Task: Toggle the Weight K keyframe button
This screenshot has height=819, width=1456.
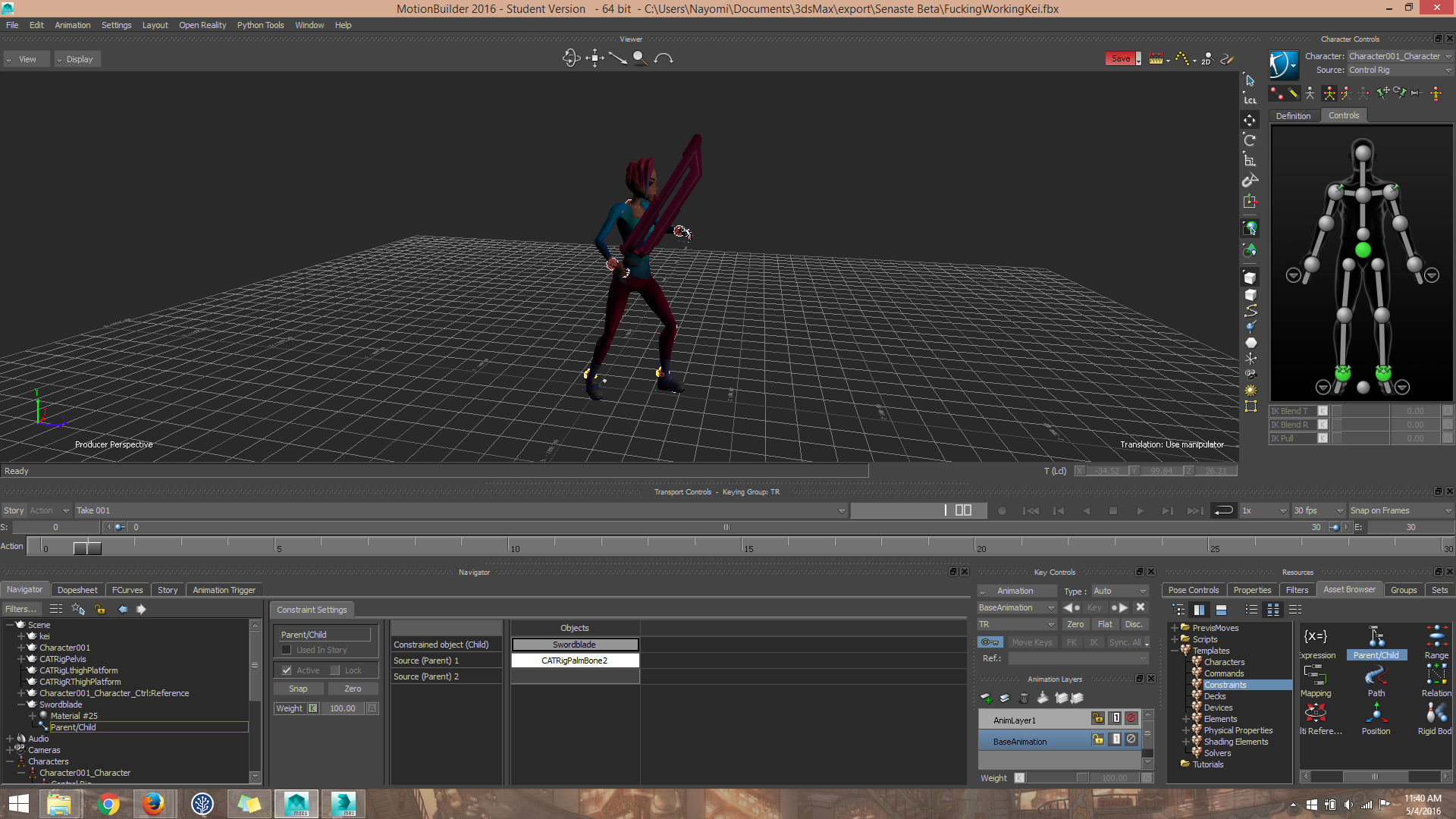Action: click(312, 708)
